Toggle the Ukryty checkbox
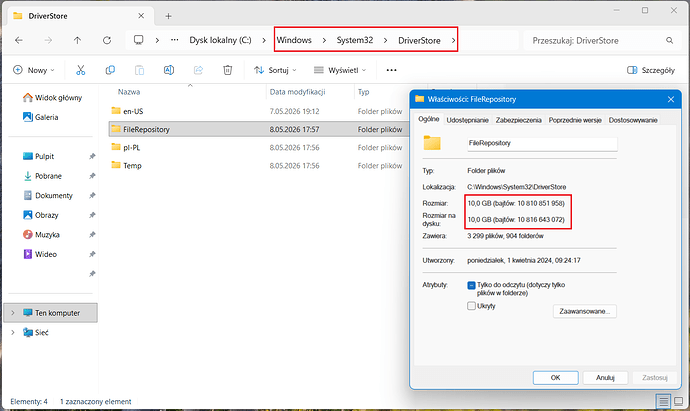Image resolution: width=690 pixels, height=411 pixels. [x=471, y=306]
